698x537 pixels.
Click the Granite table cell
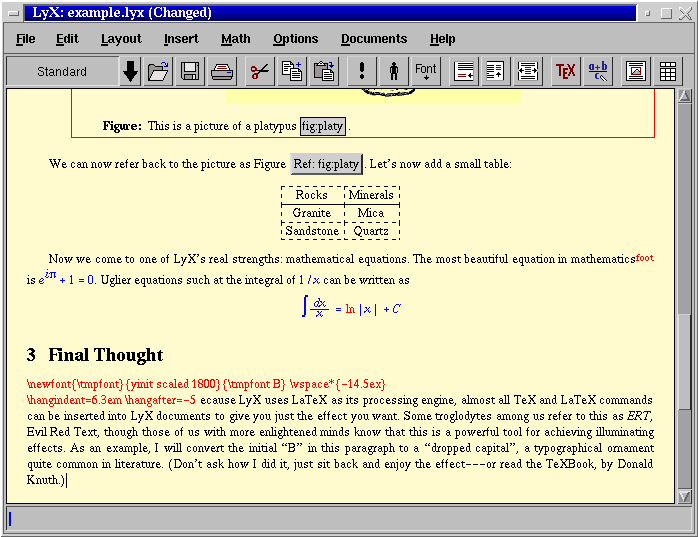[312, 213]
